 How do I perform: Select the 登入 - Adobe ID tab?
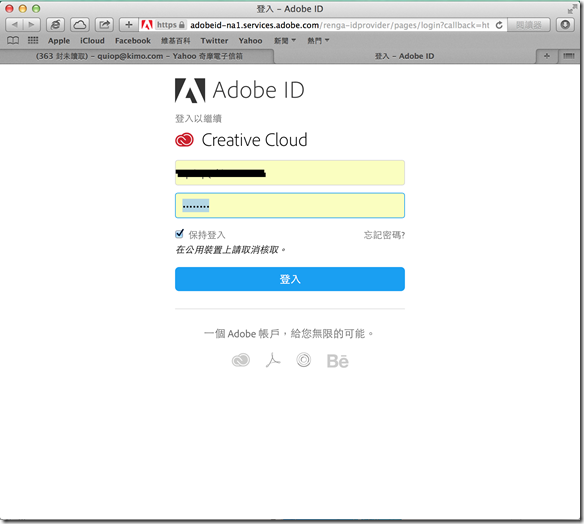[x=404, y=56]
